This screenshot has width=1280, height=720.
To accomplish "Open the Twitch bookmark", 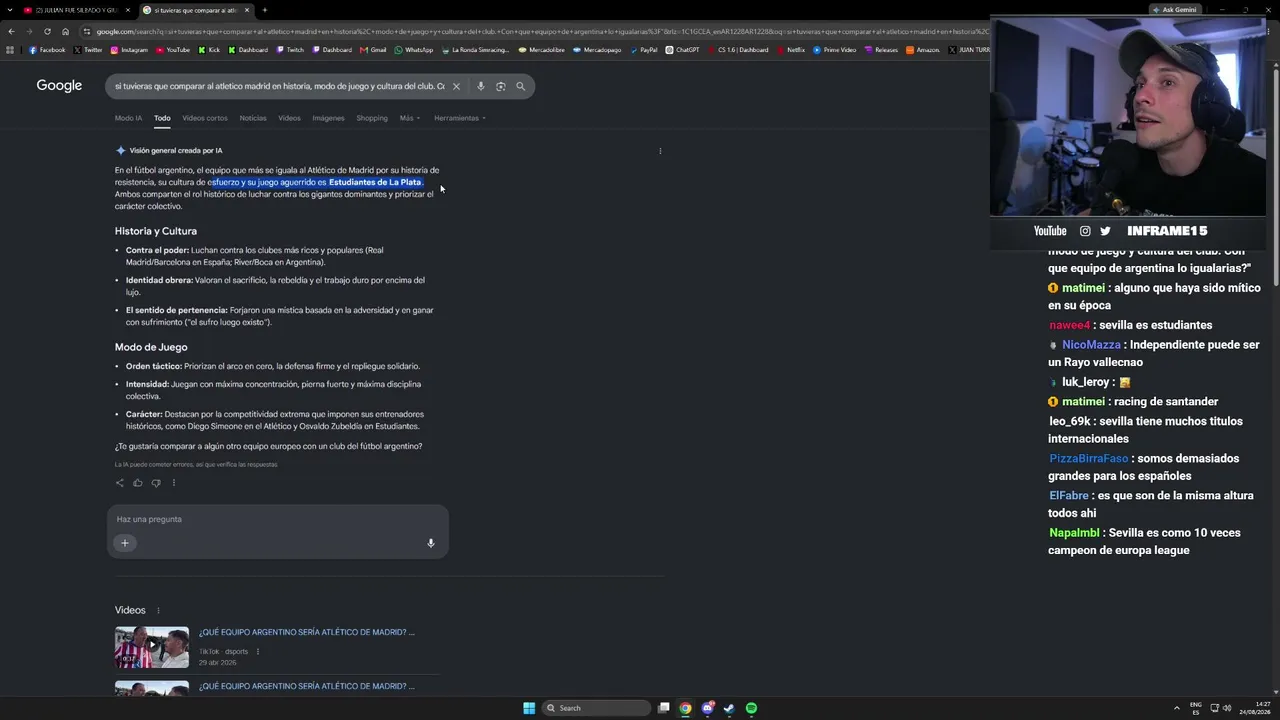I will (x=290, y=50).
